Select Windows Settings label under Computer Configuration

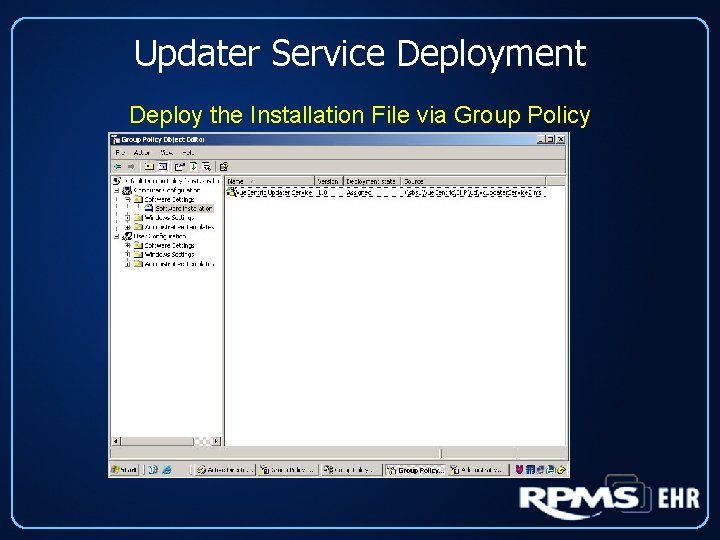[169, 218]
